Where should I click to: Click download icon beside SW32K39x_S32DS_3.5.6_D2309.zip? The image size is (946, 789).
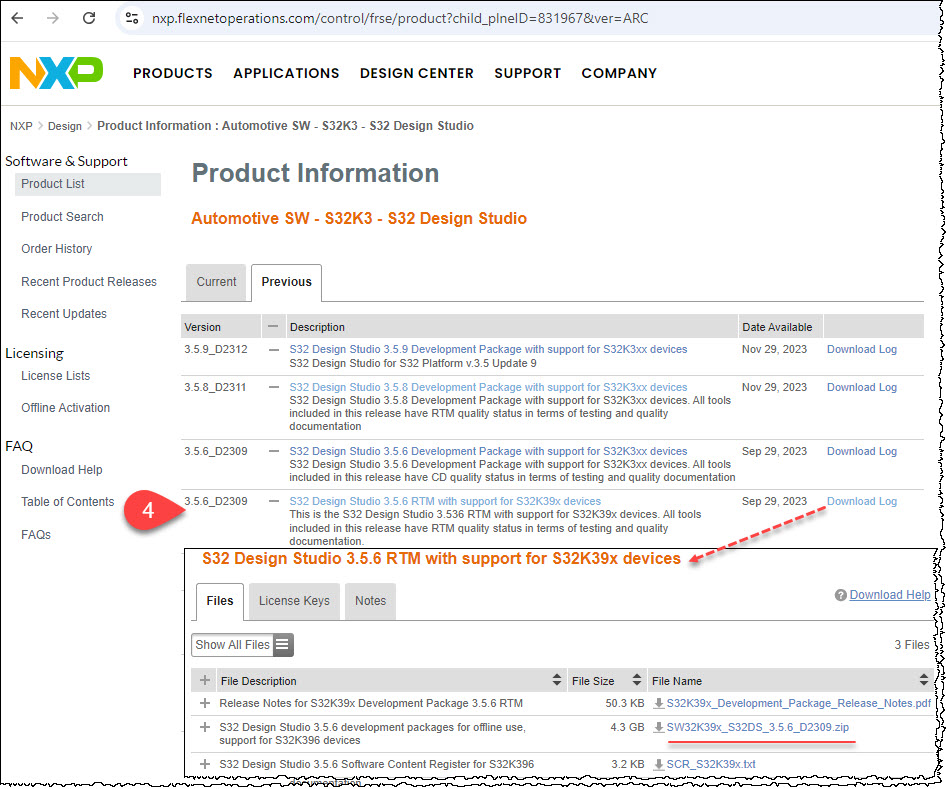[659, 729]
